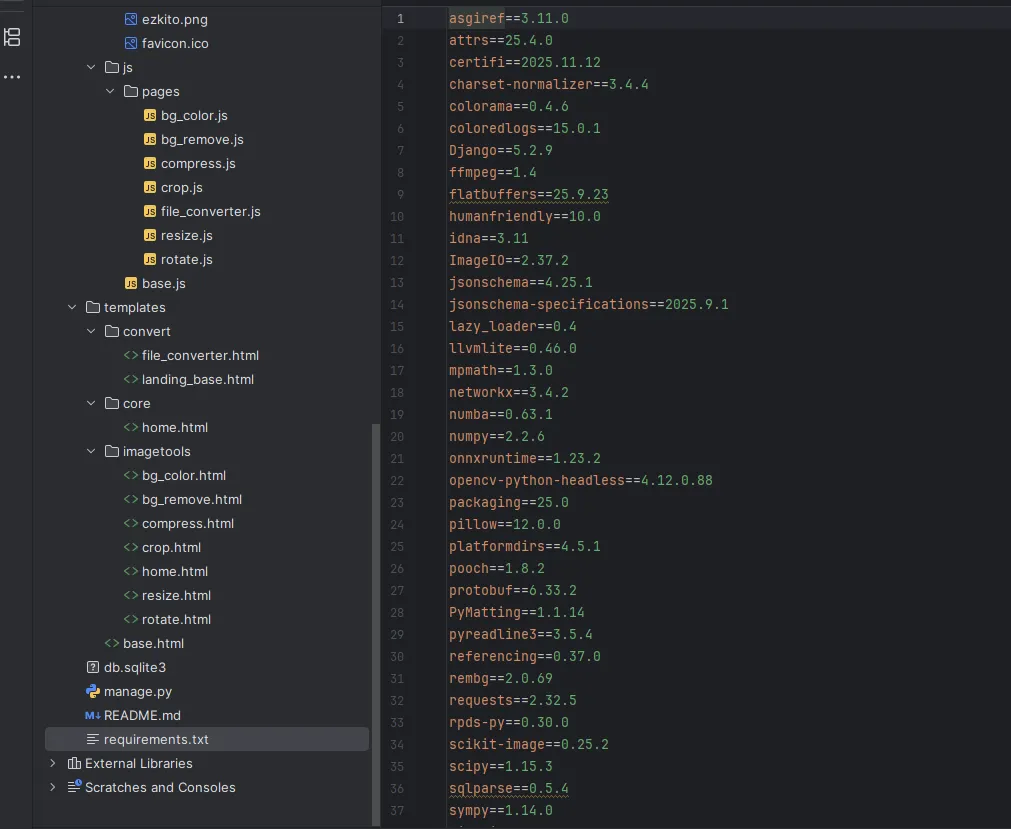This screenshot has height=829, width=1011.
Task: Select requirements.txt in the project tree
Action: (156, 739)
